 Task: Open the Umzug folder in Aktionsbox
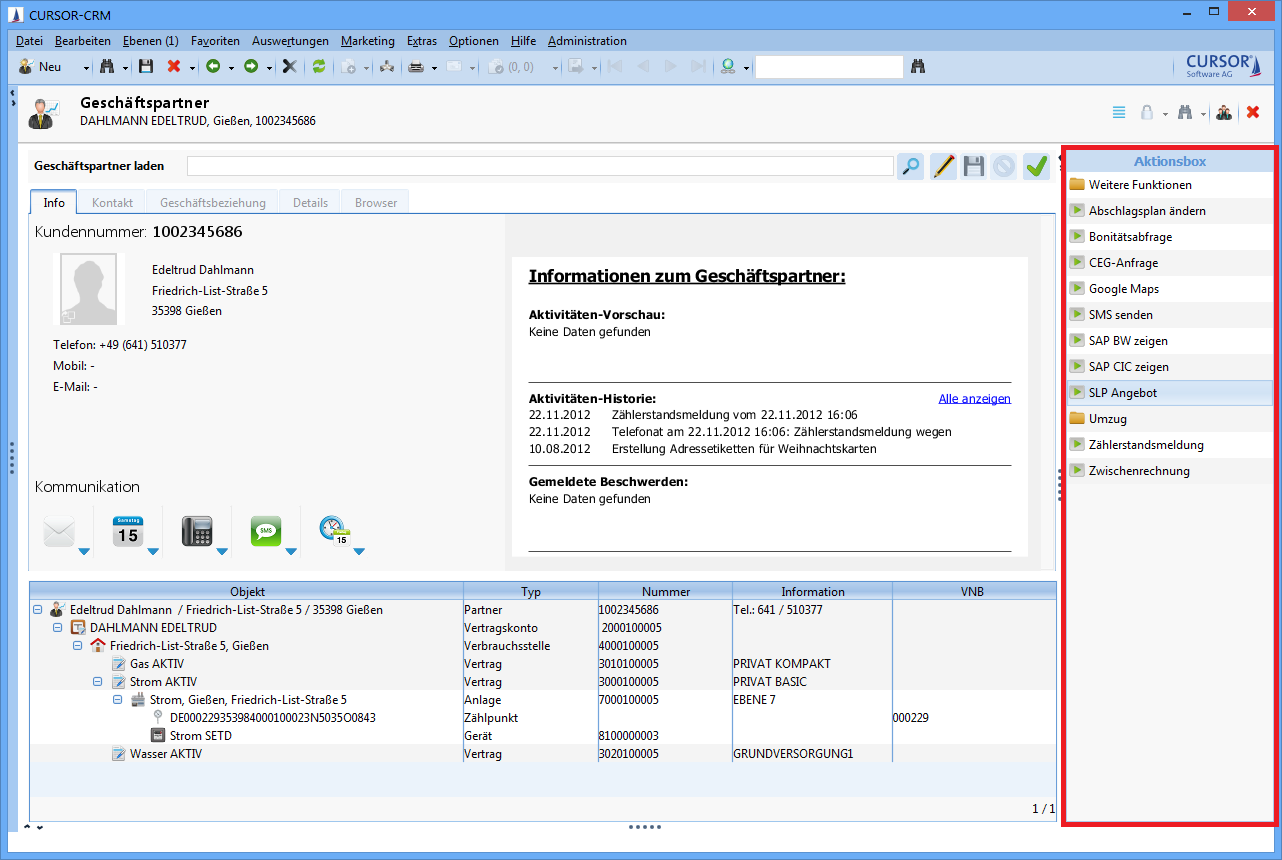[1107, 419]
